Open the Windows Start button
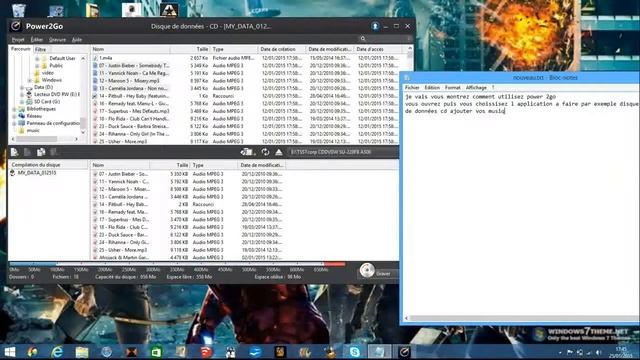Screen dimensions: 640x360 tap(9, 352)
